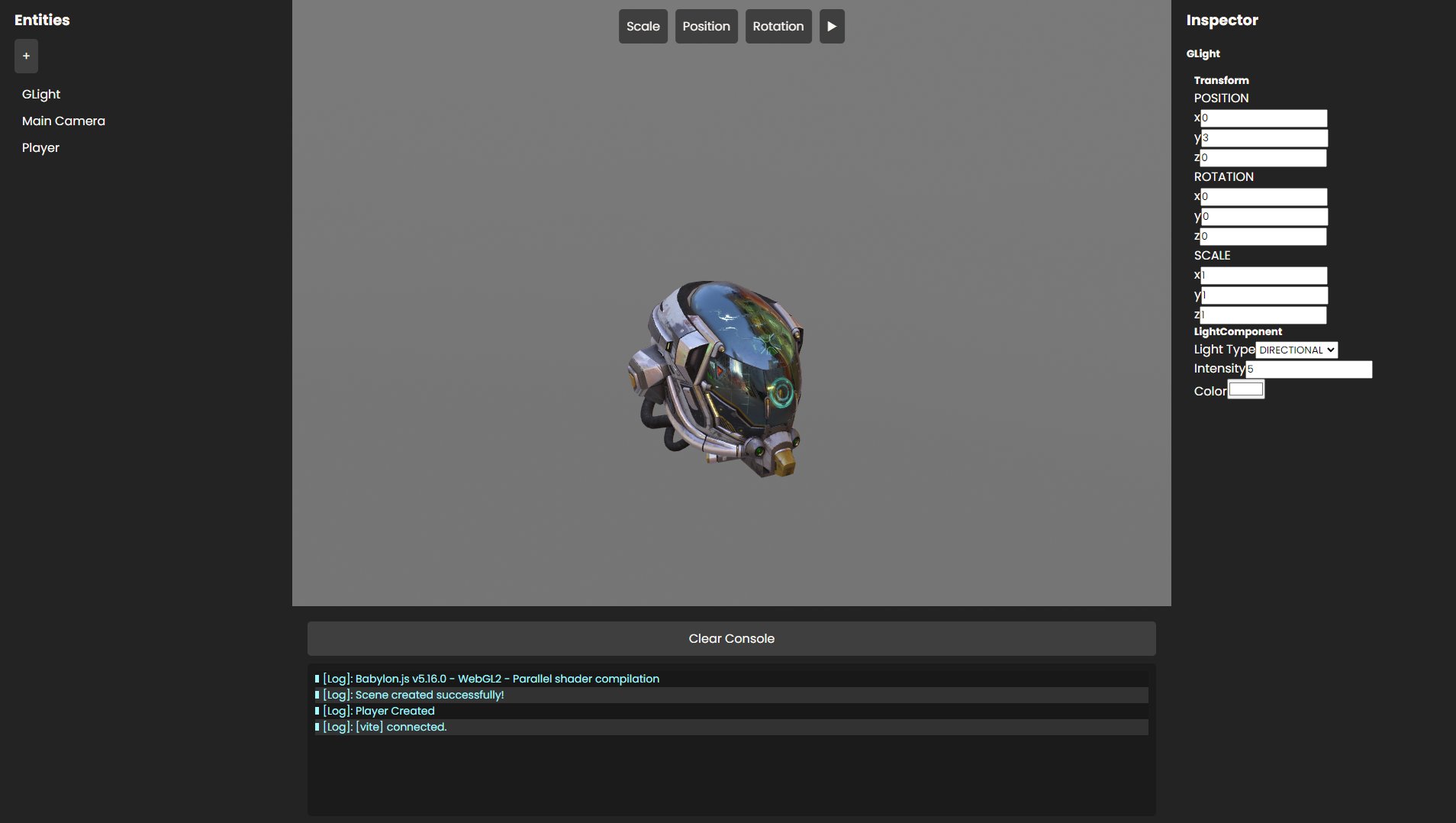This screenshot has height=823, width=1456.
Task: Click the 'Light Type' label
Action: [x=1224, y=350]
